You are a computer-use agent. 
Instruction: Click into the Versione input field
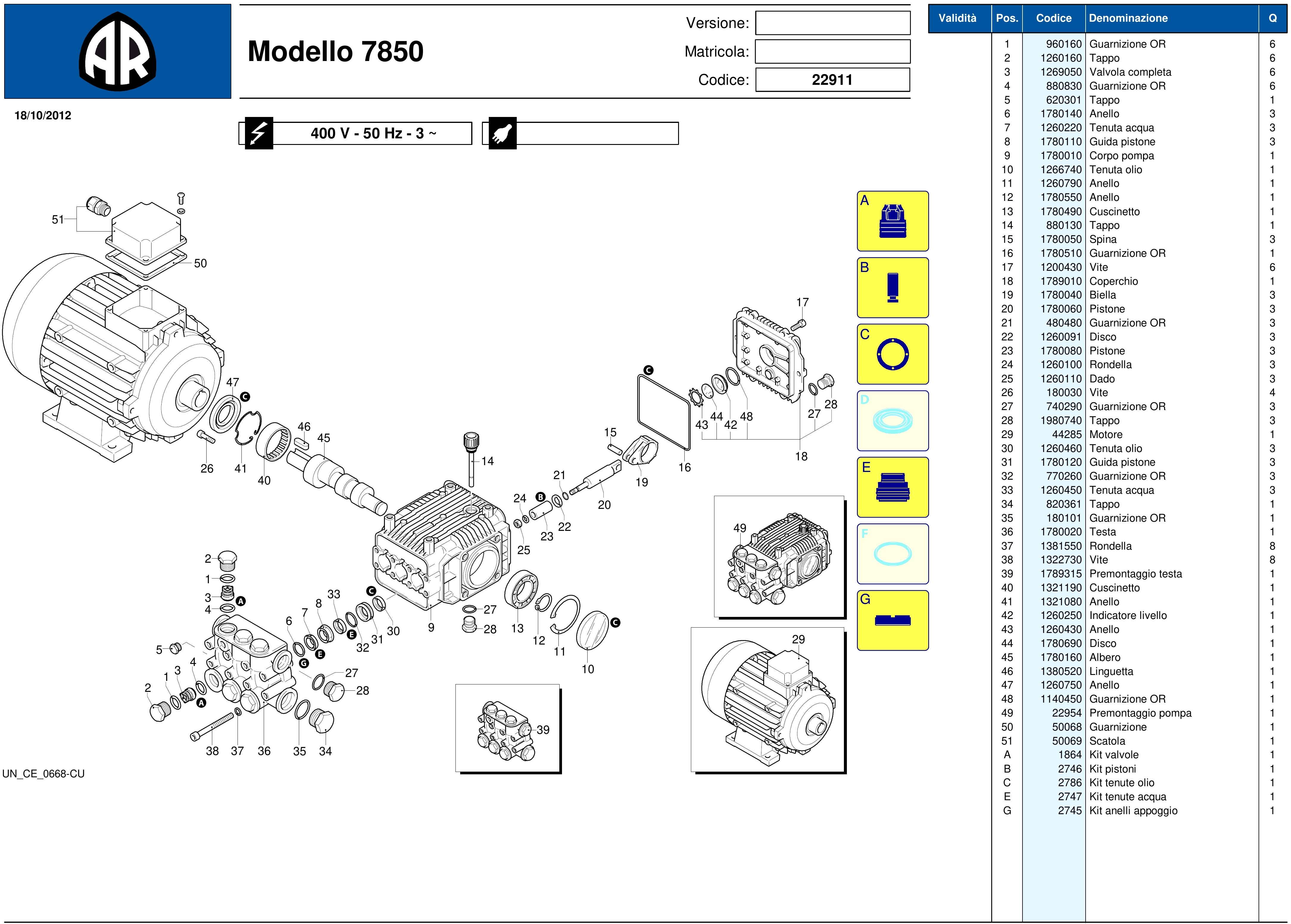tap(832, 23)
